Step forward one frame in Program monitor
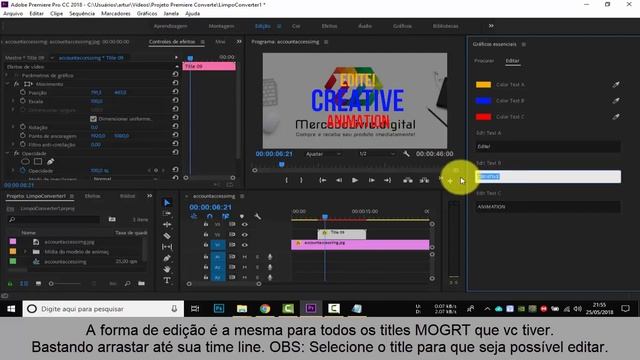Screen dimensions: 640x360 (371, 180)
